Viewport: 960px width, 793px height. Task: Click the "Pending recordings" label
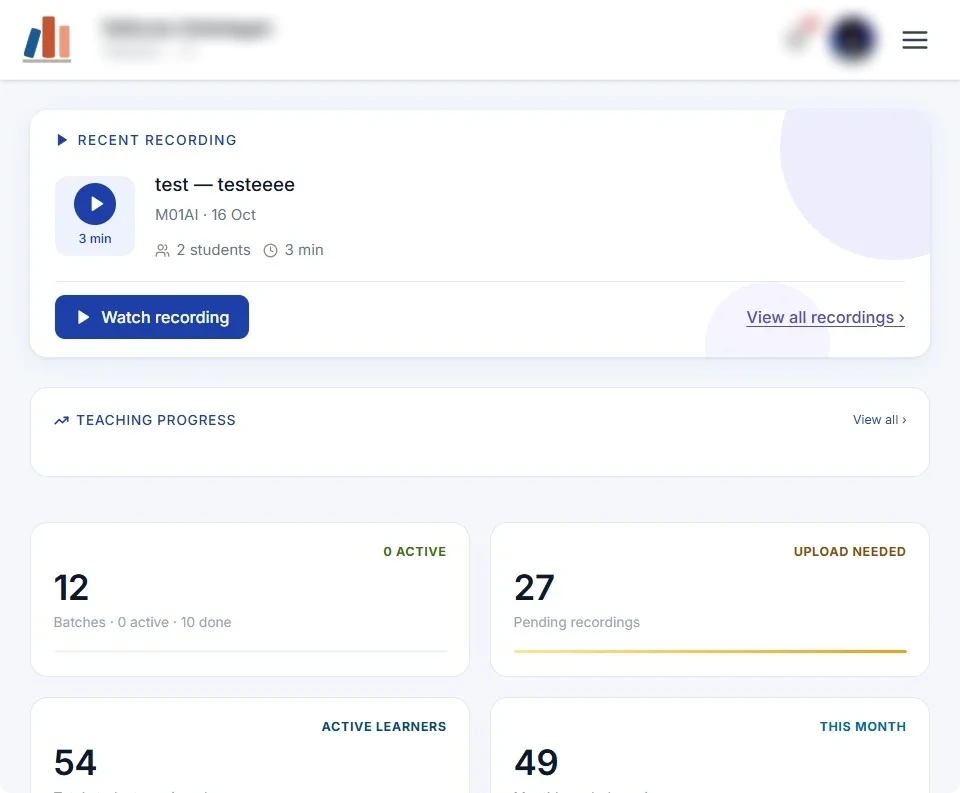pos(577,622)
